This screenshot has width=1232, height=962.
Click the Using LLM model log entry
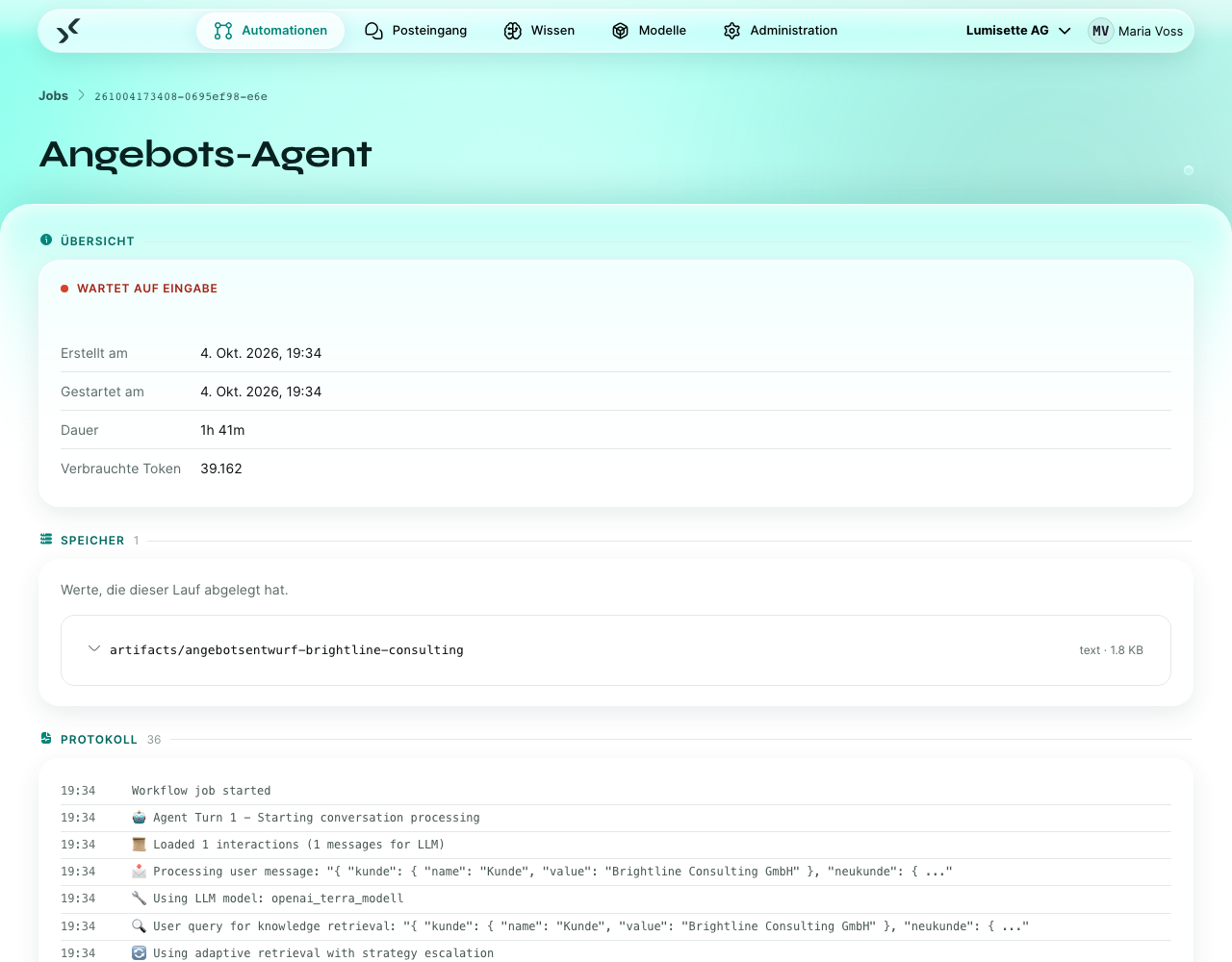tap(616, 899)
